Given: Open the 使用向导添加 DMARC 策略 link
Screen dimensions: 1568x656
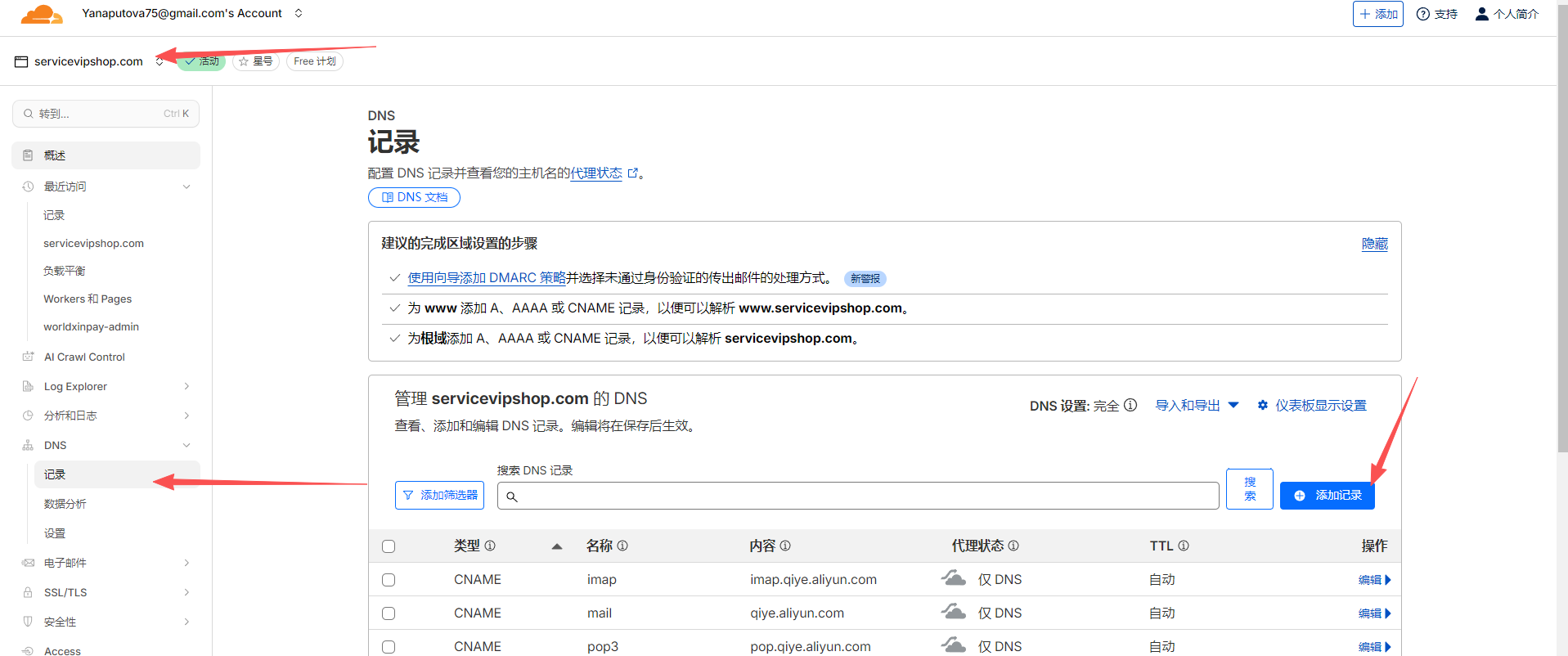Looking at the screenshot, I should pyautogui.click(x=487, y=278).
